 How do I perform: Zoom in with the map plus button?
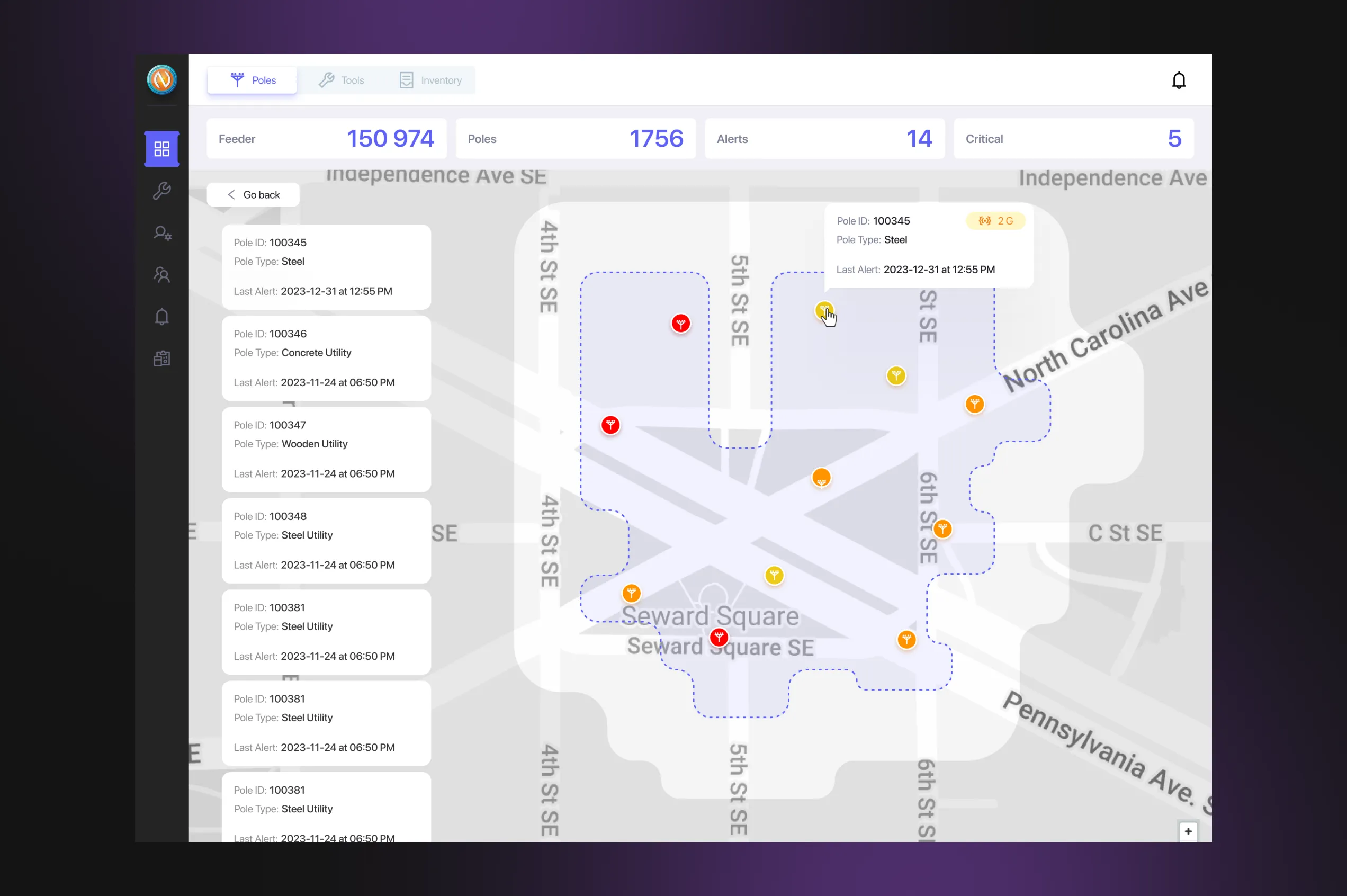[1188, 831]
